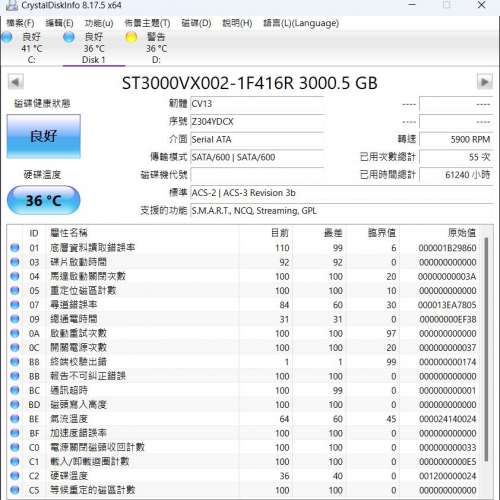
Task: Click the 36 °C temperature button
Action: (44, 200)
